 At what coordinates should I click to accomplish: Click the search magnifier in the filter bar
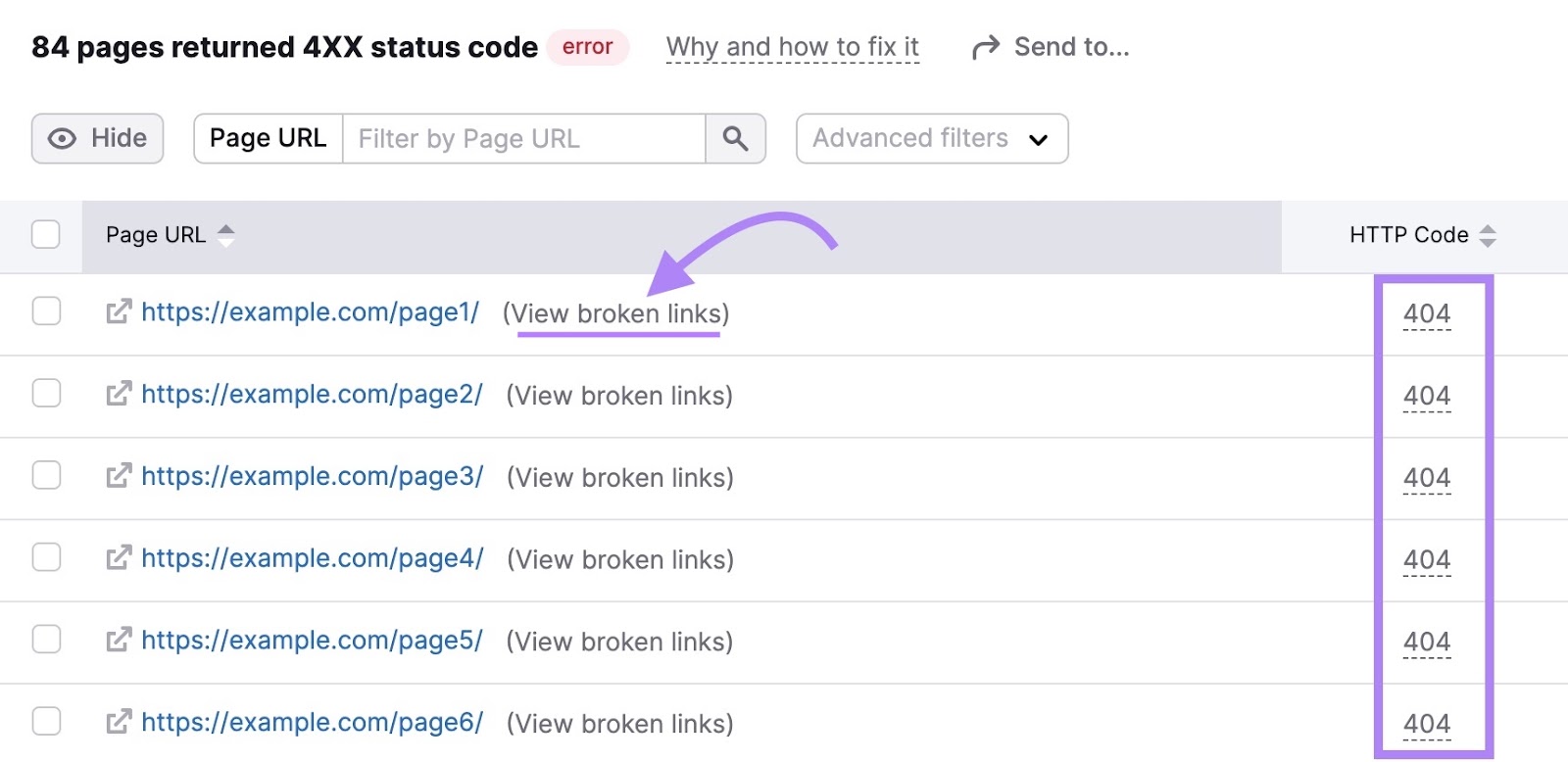pos(735,138)
